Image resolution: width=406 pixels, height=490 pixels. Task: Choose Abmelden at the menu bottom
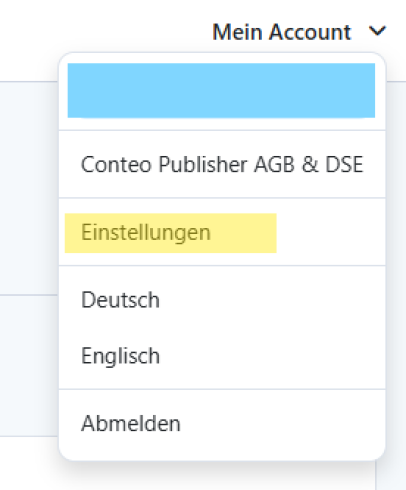tap(131, 423)
